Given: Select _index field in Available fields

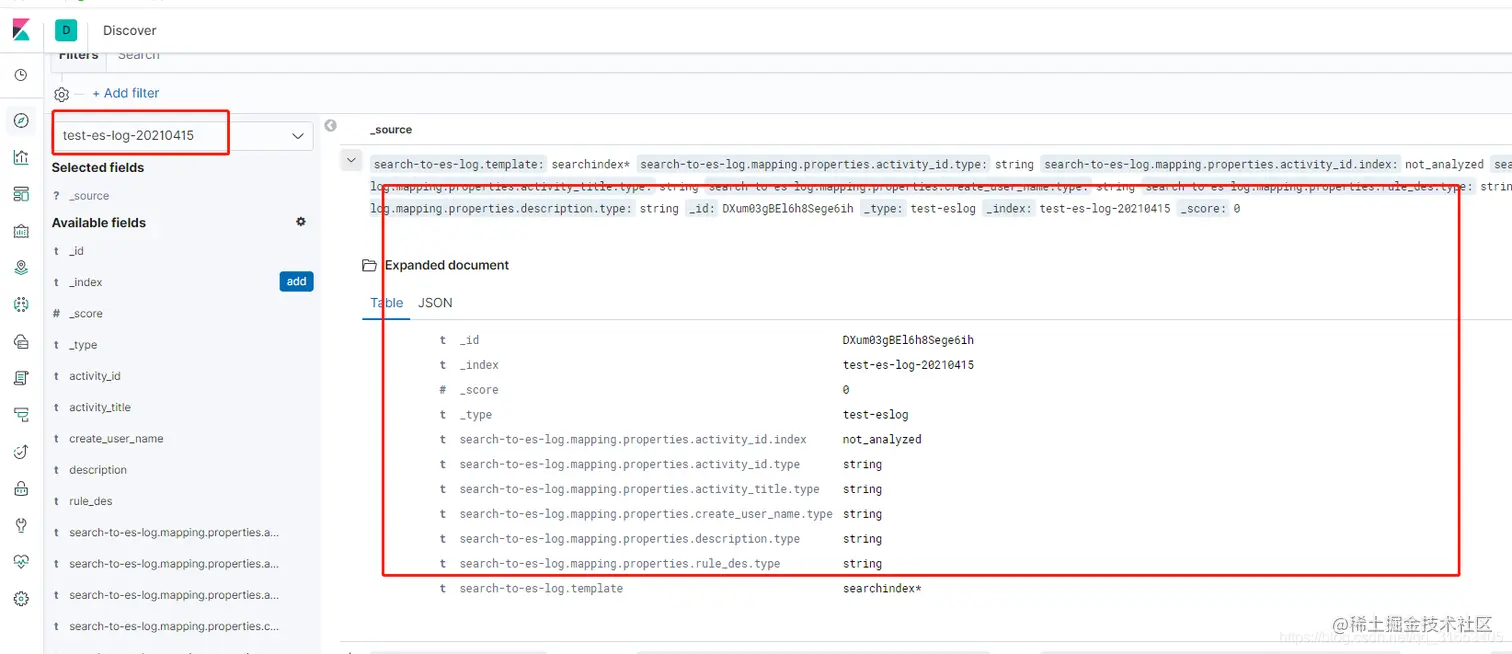Looking at the screenshot, I should 86,282.
